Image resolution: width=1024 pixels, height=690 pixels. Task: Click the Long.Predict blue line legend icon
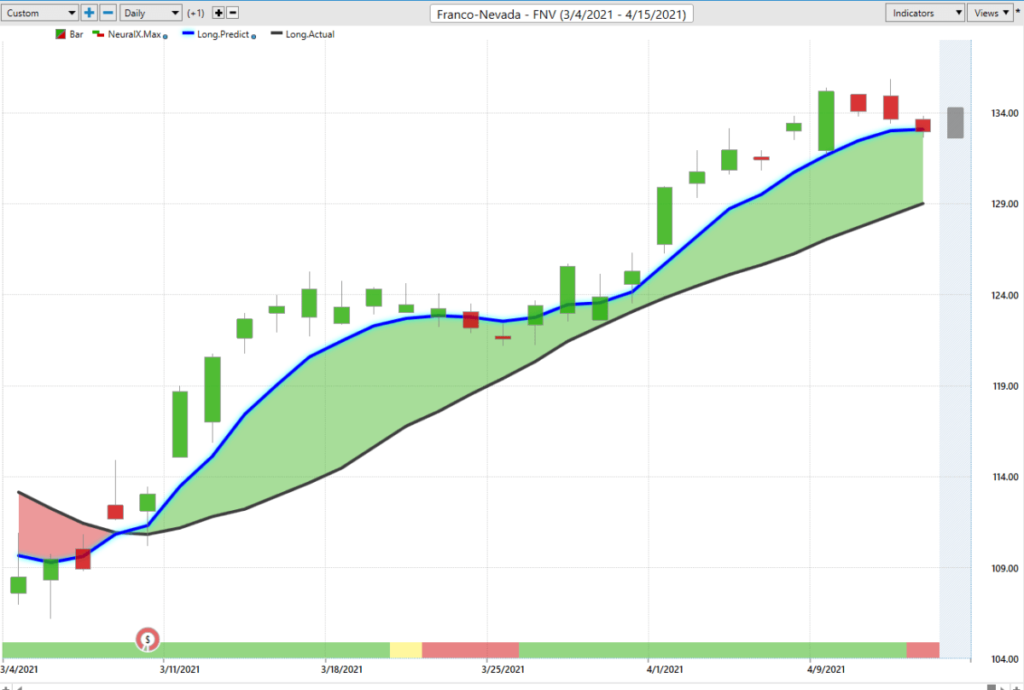pos(187,34)
